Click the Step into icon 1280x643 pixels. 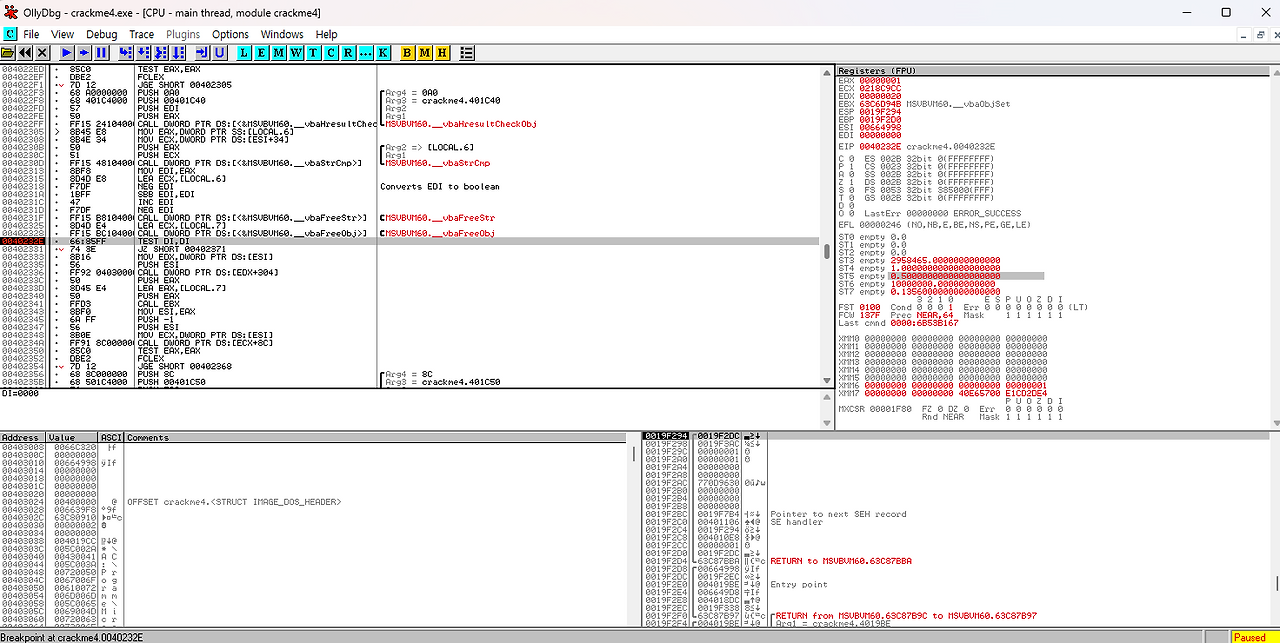tap(126, 52)
